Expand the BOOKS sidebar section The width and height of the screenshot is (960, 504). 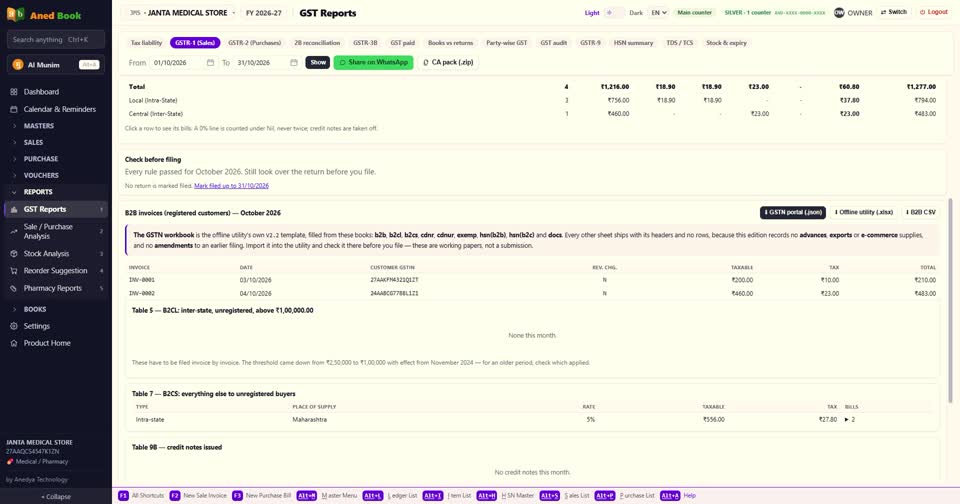pos(55,309)
